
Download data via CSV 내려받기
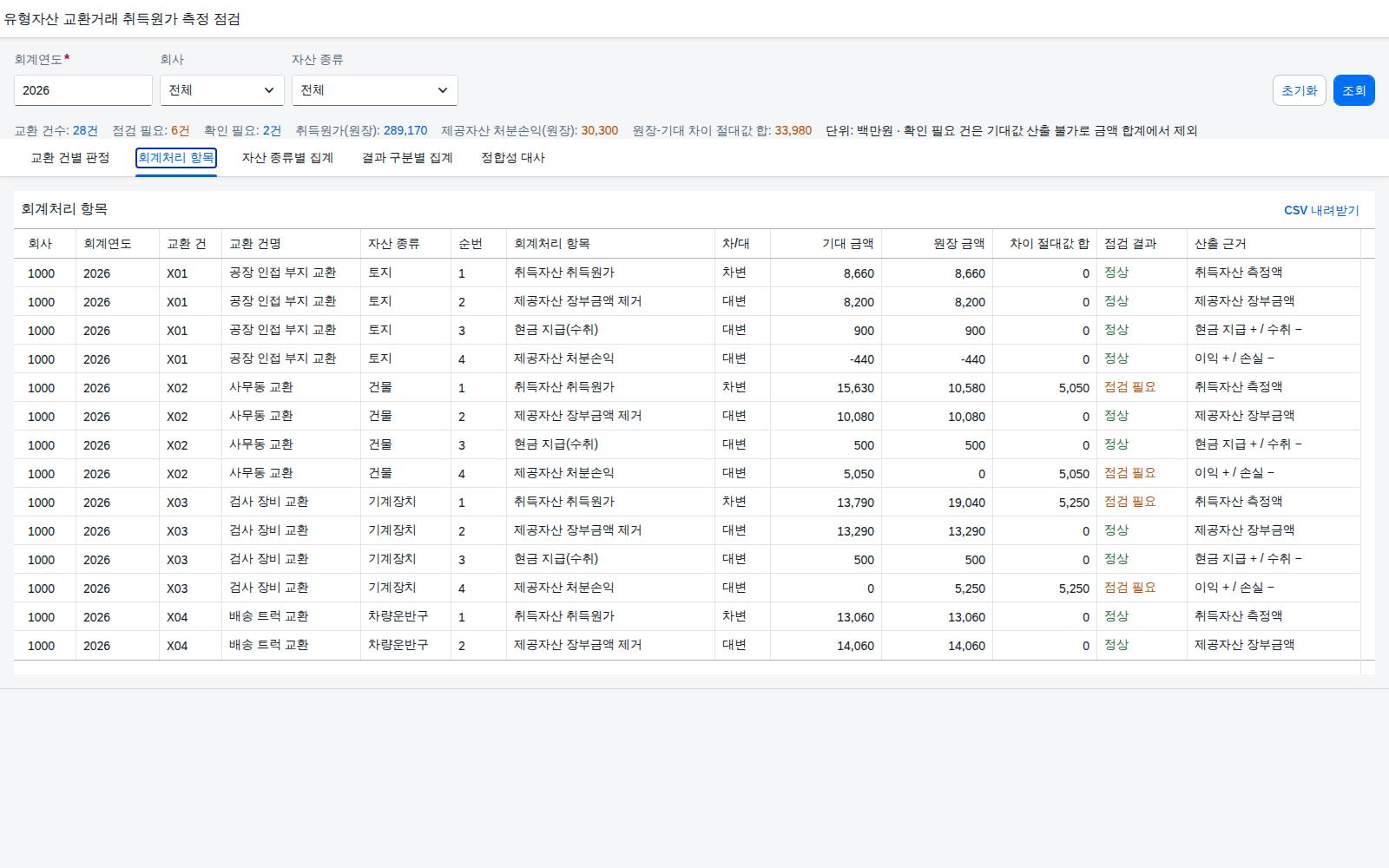pos(1321,210)
